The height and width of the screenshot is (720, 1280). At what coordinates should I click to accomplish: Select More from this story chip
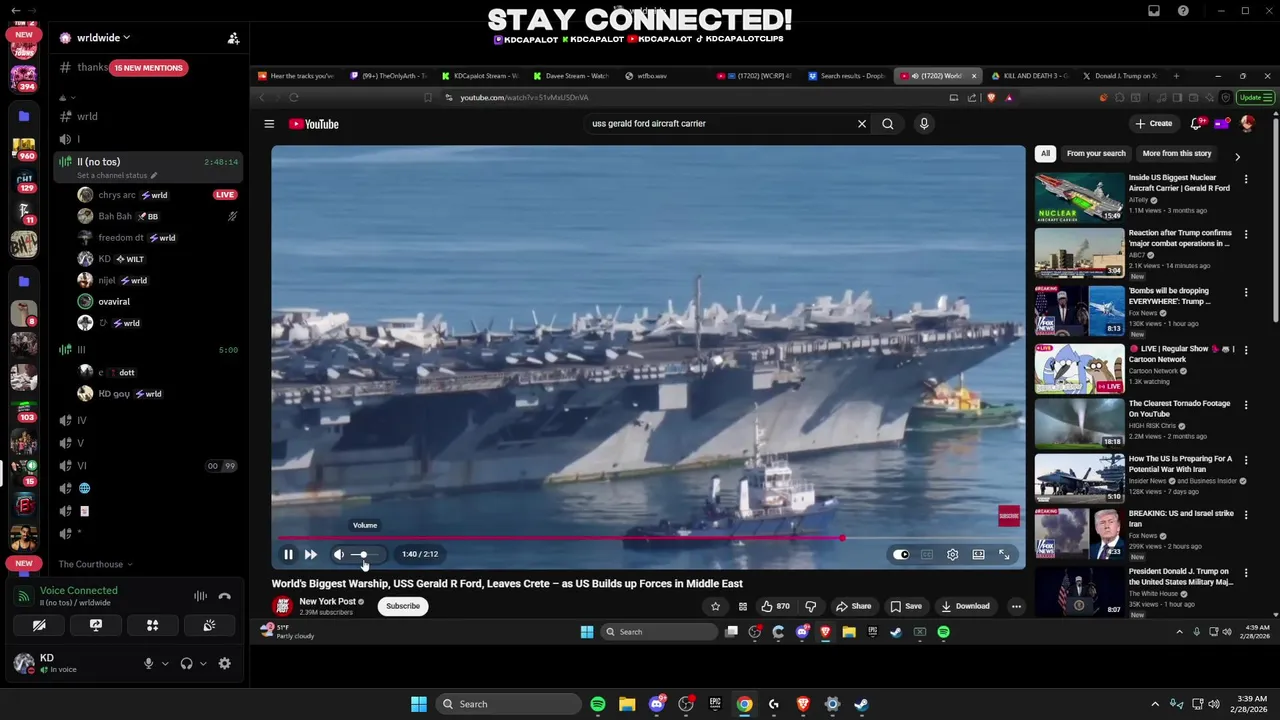pyautogui.click(x=1177, y=153)
